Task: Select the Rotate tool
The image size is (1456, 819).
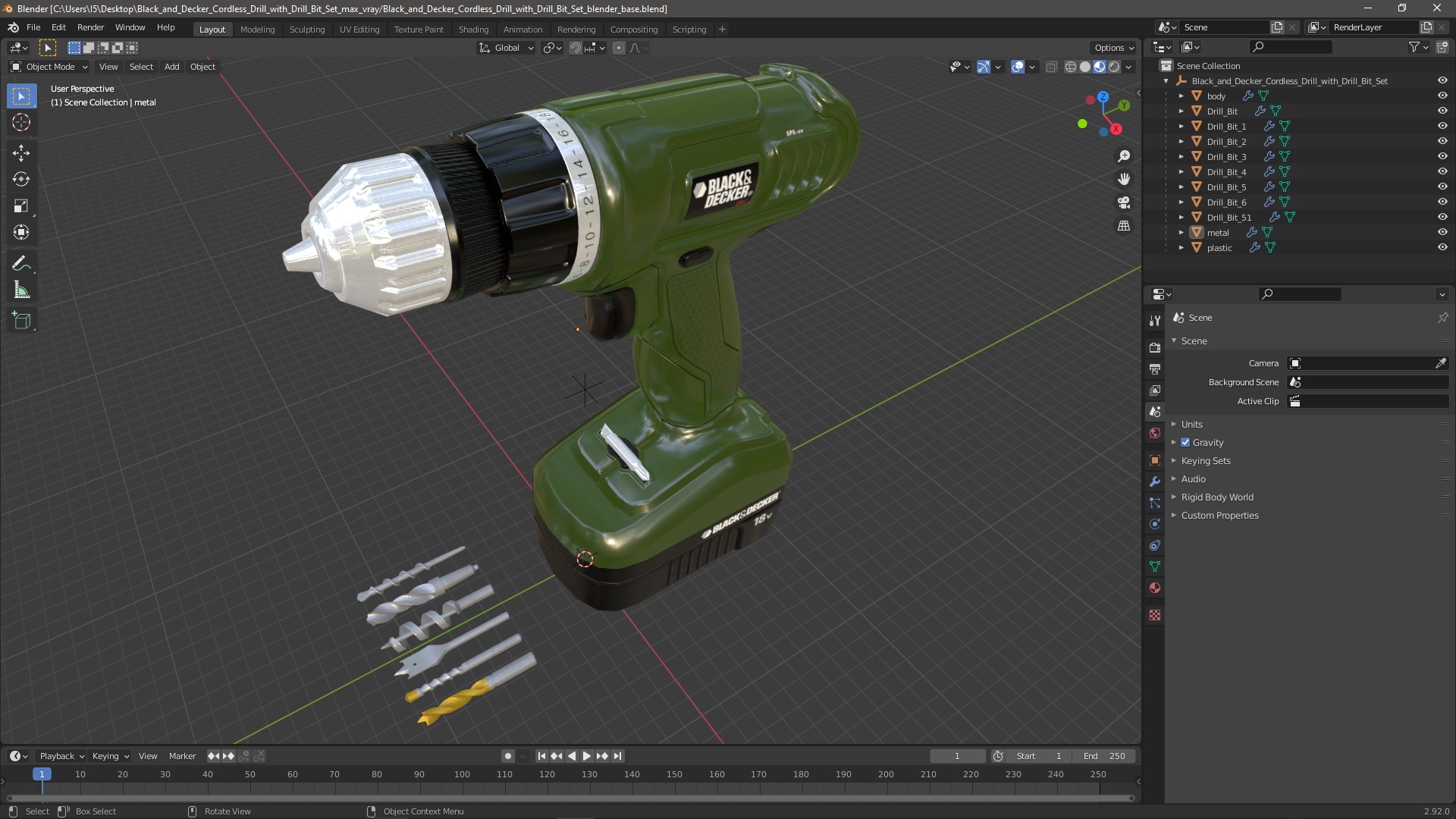Action: point(21,179)
